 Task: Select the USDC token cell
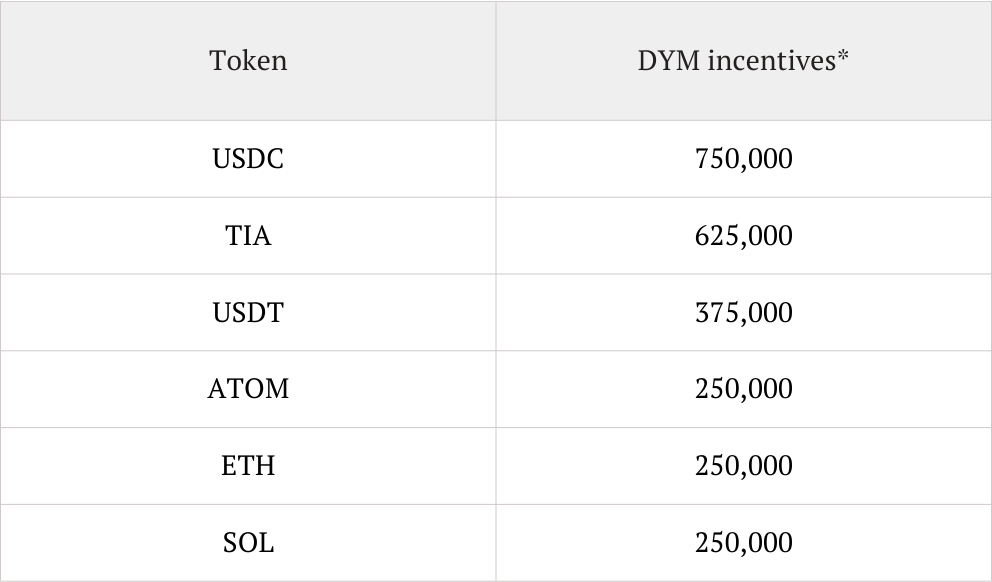(248, 159)
